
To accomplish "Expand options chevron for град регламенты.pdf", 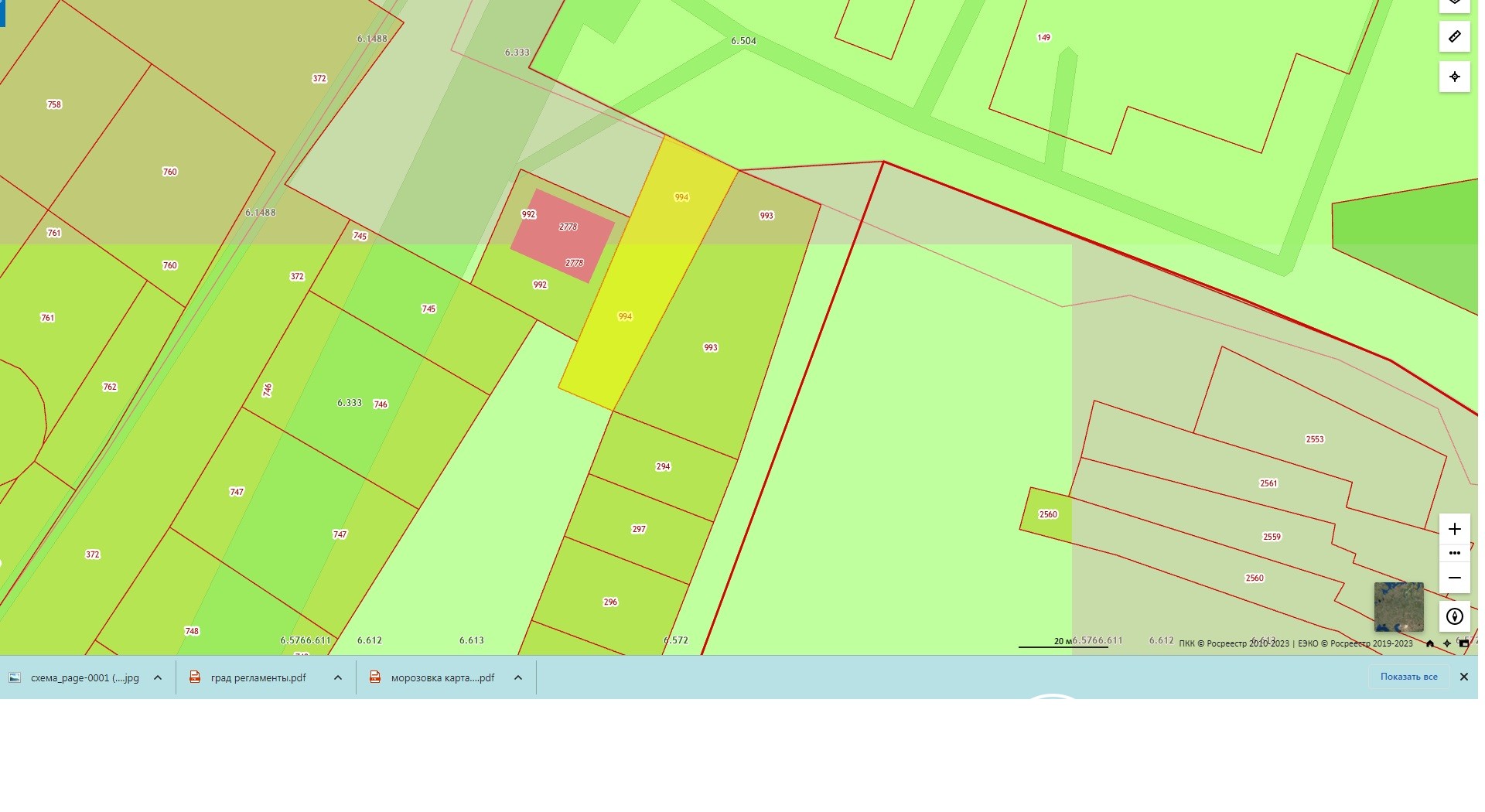I will [x=338, y=677].
